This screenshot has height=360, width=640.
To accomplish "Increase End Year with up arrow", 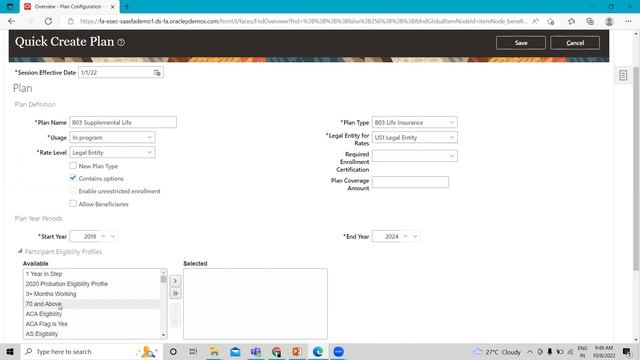I will pyautogui.click(x=406, y=236).
